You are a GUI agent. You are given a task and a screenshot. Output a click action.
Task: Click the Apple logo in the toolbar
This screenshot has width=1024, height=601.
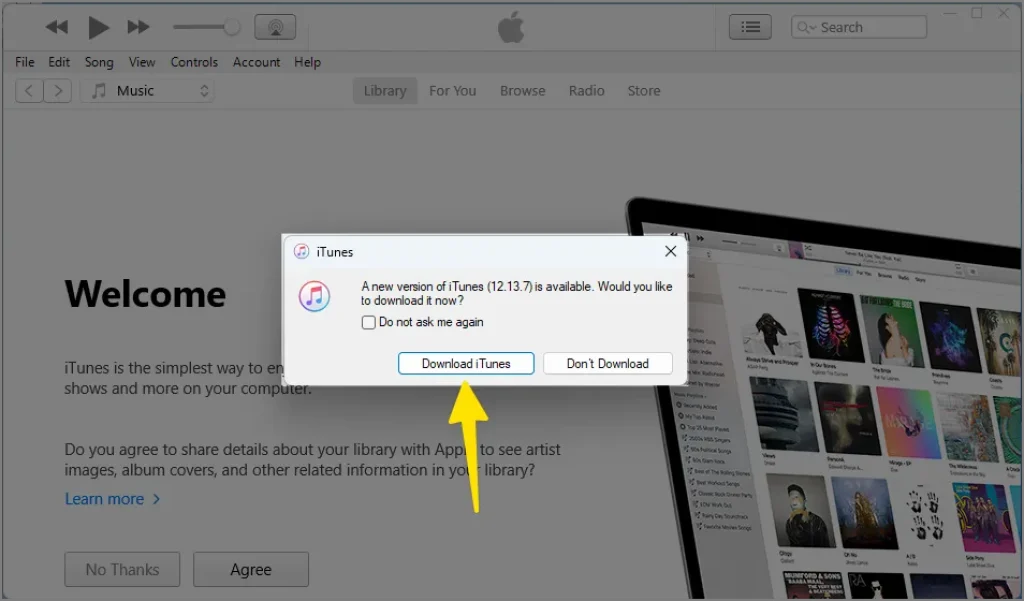pyautogui.click(x=511, y=26)
